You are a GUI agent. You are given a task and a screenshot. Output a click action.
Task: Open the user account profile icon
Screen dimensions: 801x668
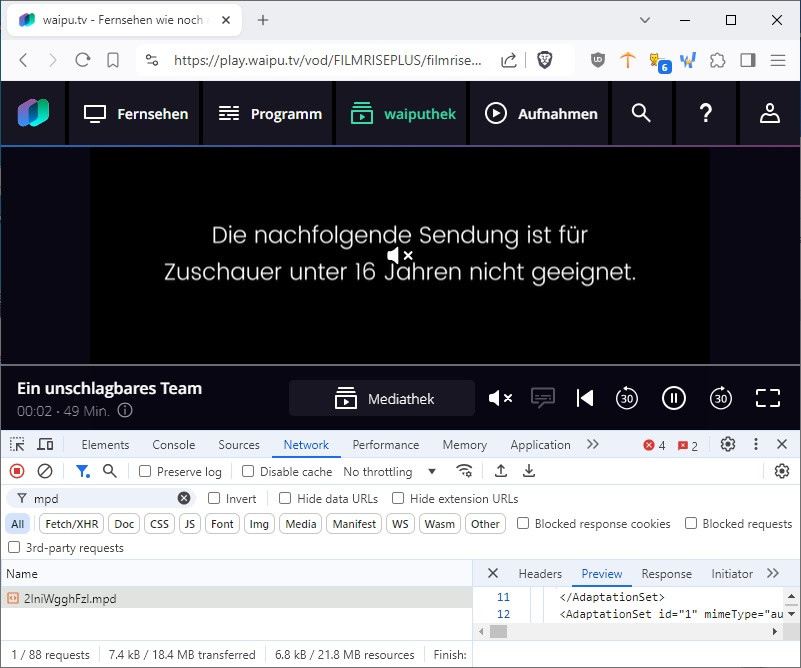coord(769,113)
